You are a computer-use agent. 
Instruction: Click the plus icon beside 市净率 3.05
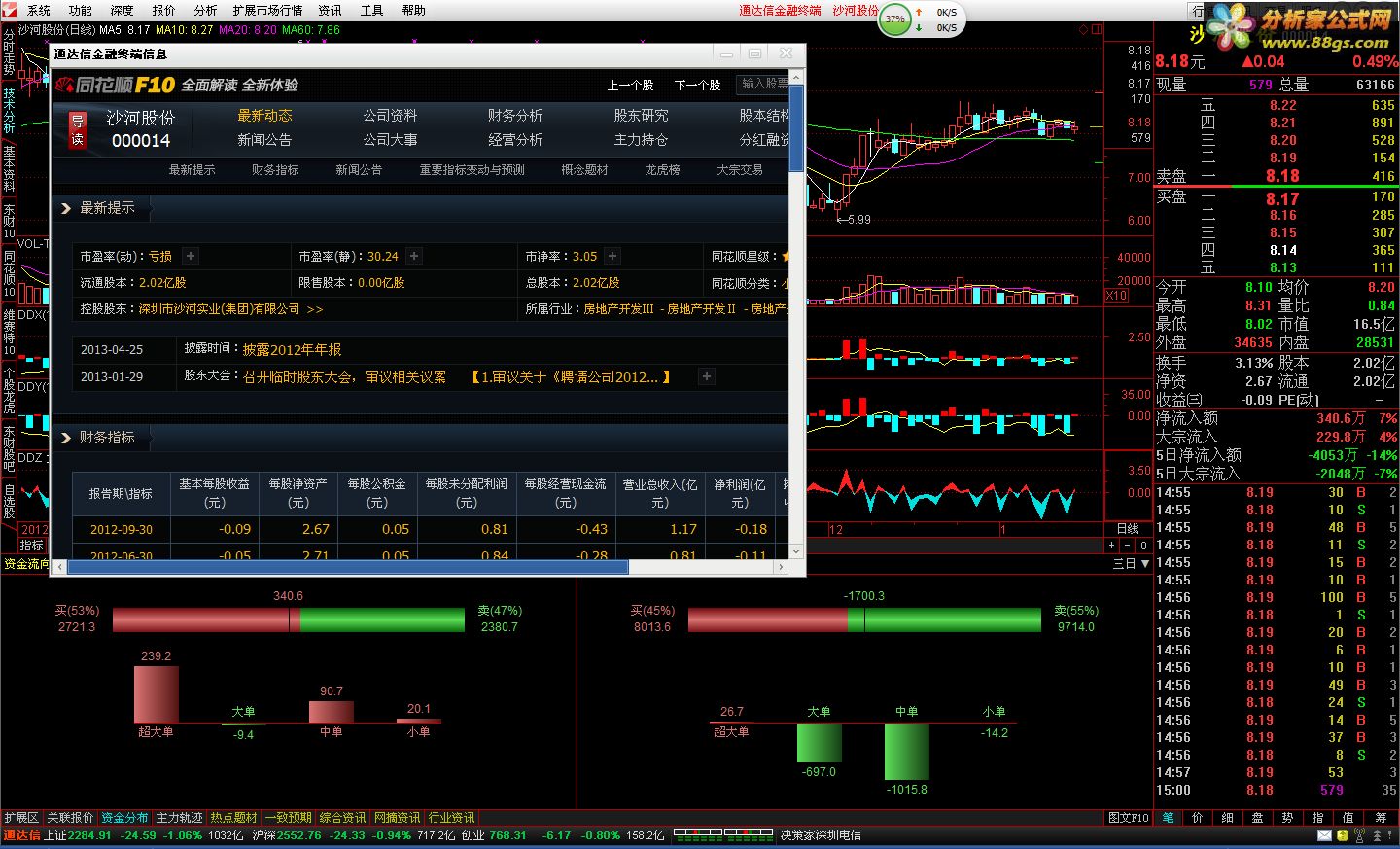click(612, 256)
